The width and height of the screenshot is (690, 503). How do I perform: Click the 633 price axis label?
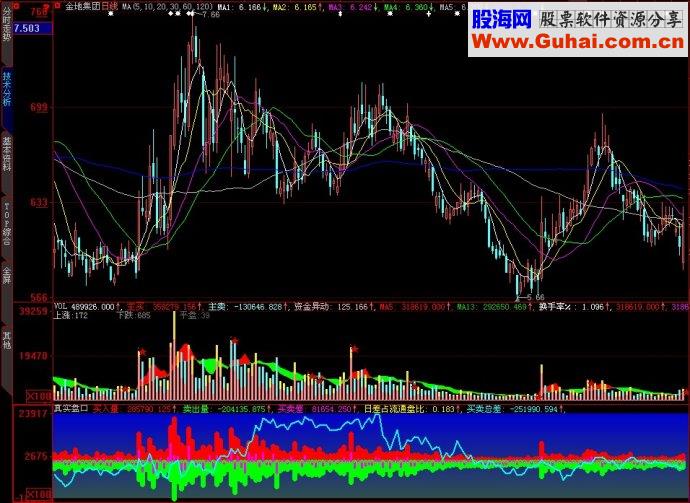[38, 202]
